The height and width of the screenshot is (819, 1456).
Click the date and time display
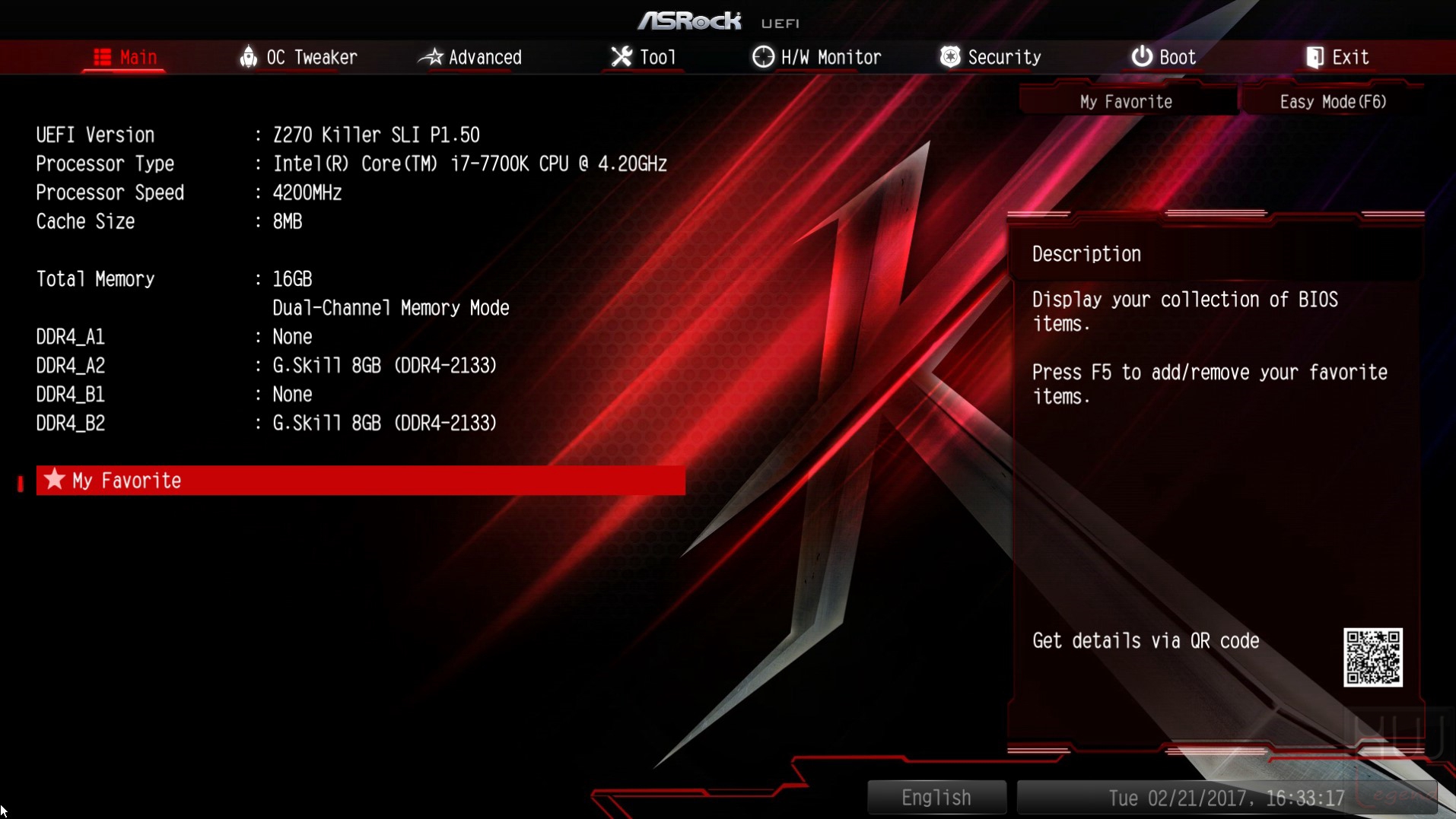click(1226, 797)
